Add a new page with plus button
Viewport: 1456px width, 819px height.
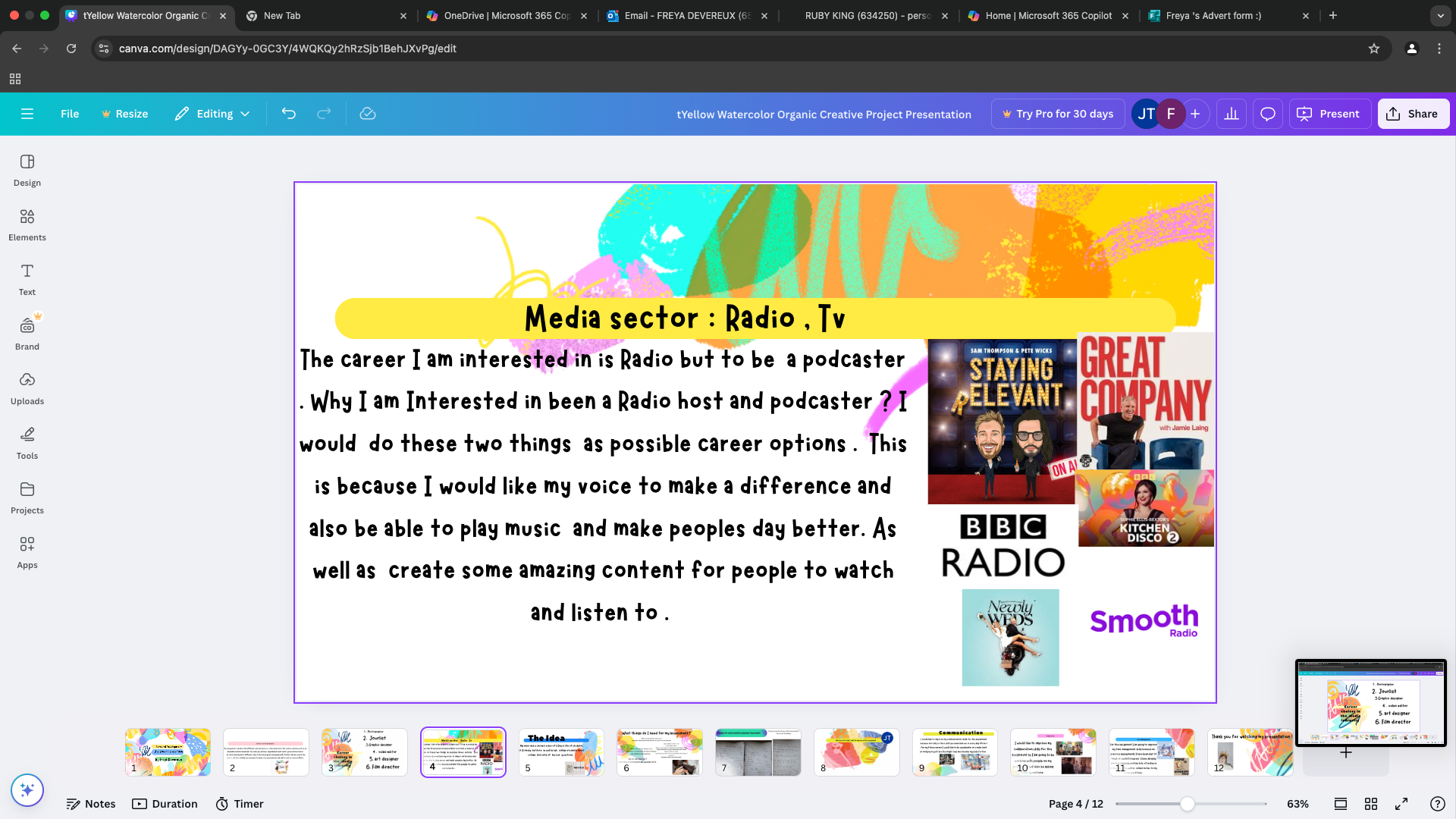pos(1346,752)
